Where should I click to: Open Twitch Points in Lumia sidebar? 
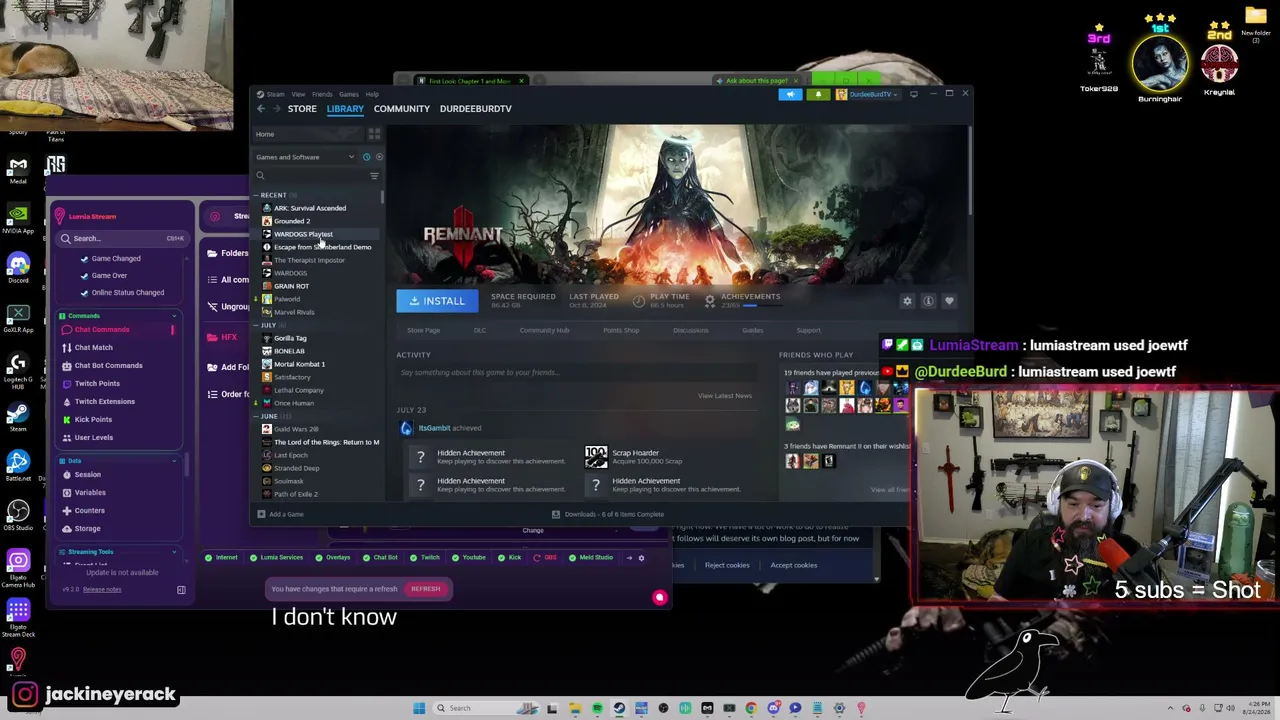point(97,384)
